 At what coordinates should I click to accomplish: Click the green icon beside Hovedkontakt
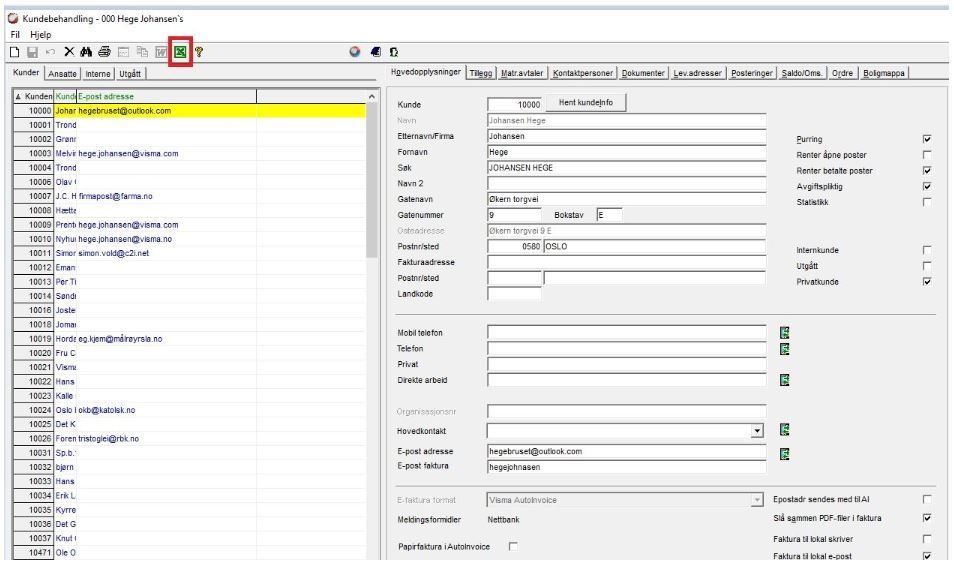pyautogui.click(x=785, y=430)
